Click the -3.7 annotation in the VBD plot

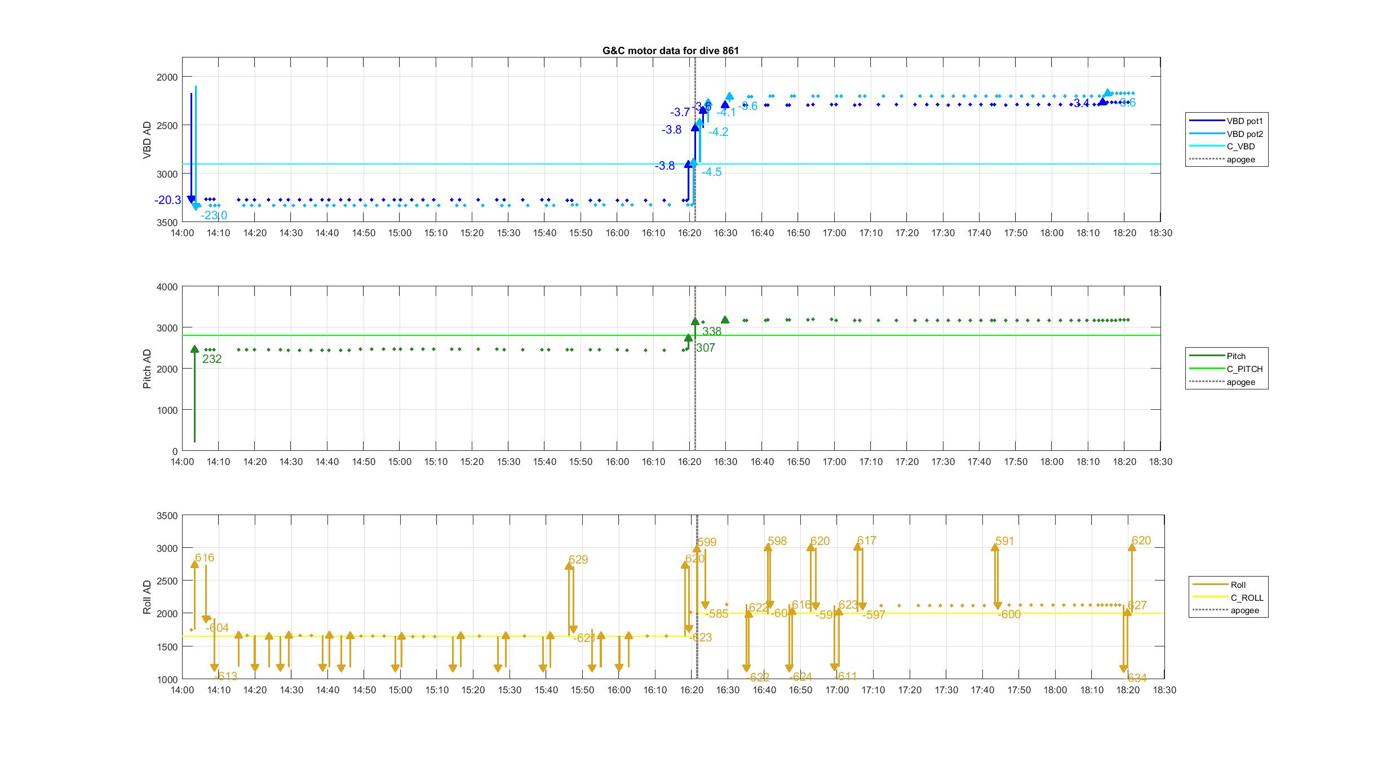(x=680, y=112)
